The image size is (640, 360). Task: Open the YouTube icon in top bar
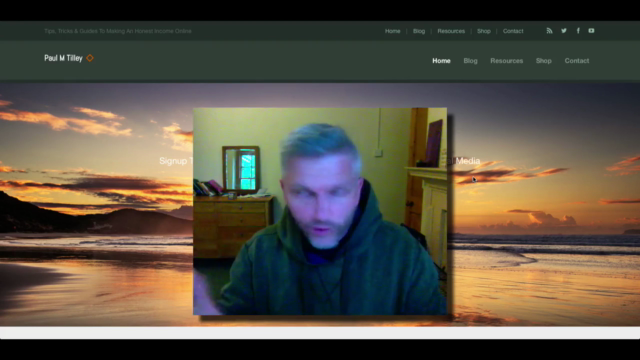[x=591, y=31]
